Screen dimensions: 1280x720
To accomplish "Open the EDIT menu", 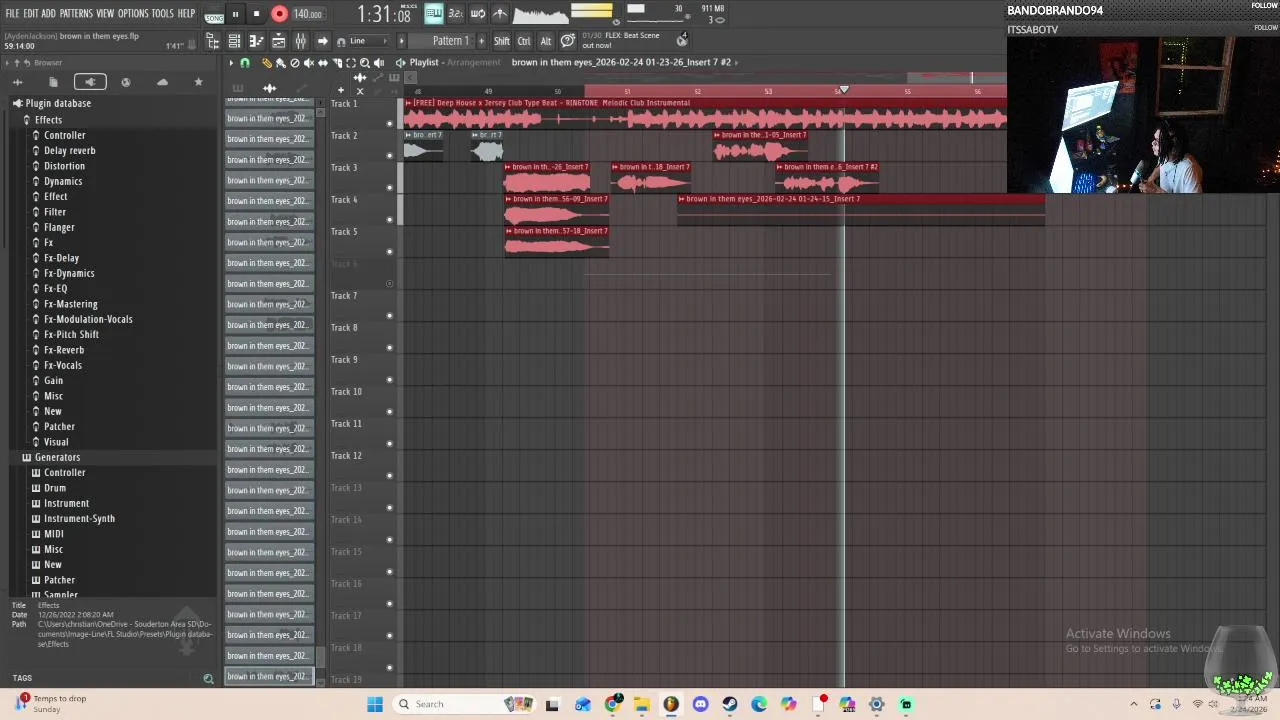I will coord(31,13).
